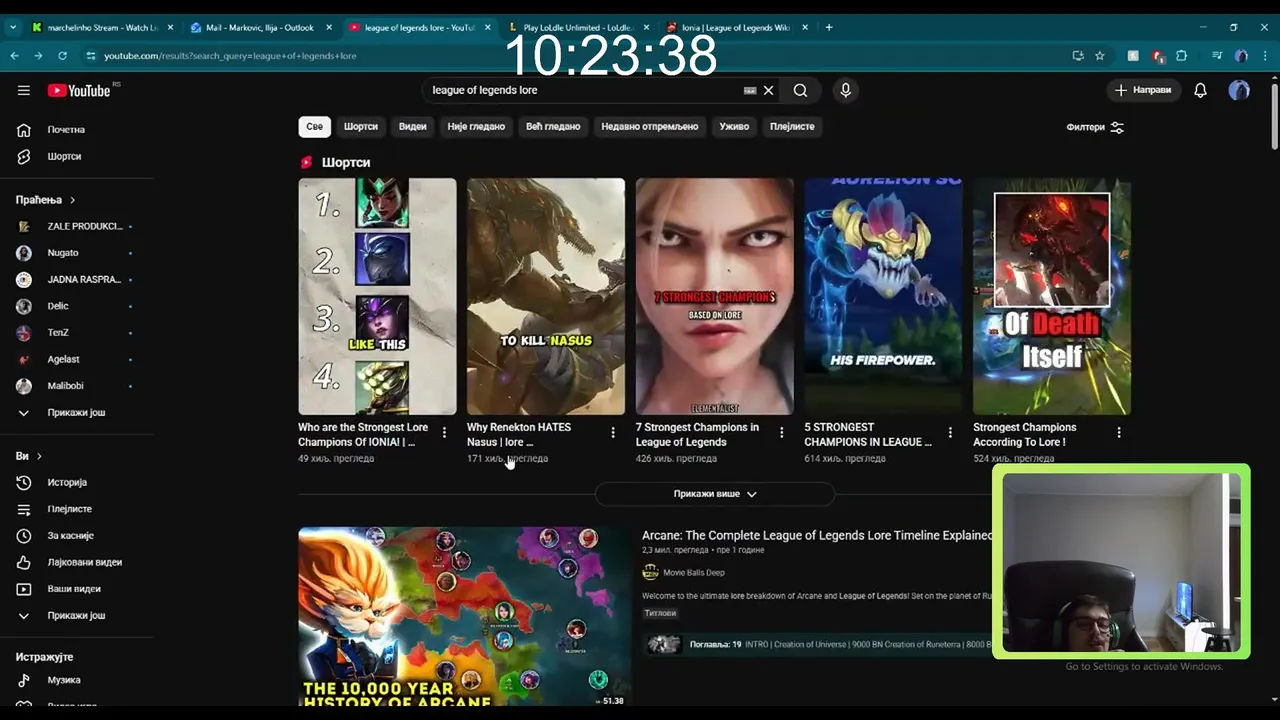The width and height of the screenshot is (1280, 720).
Task: Open 7 Strongest Champions short thumbnail
Action: click(715, 296)
